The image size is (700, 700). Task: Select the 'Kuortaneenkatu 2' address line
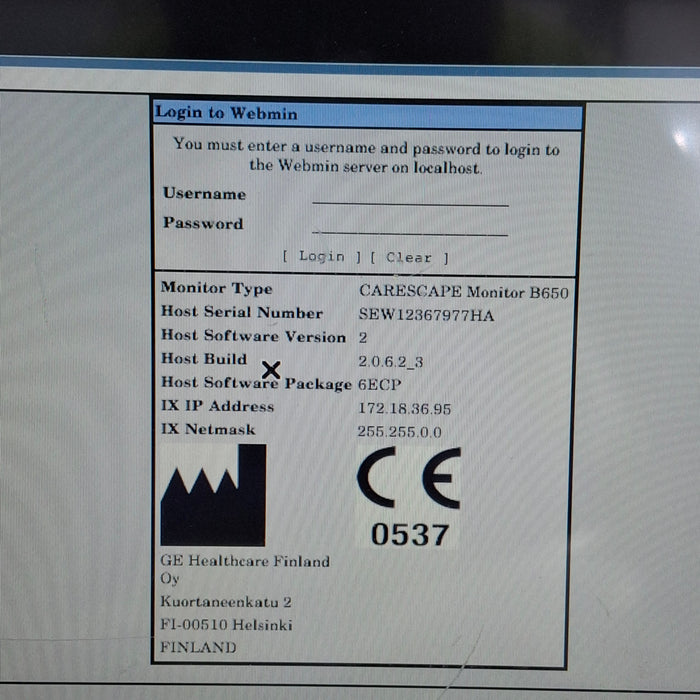226,602
